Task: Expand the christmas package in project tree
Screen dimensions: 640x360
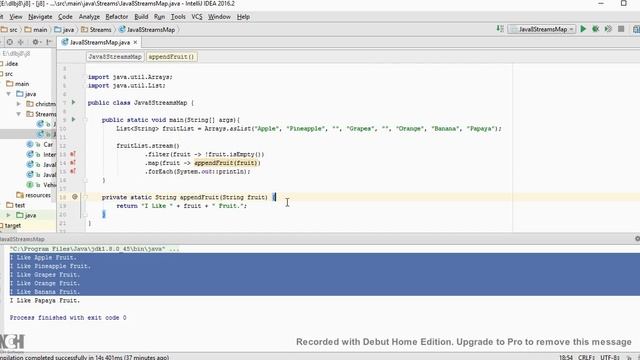Action: 18,104
